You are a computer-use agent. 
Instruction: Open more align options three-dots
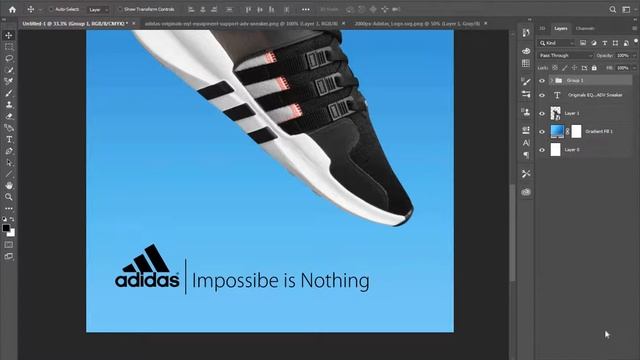[x=306, y=9]
